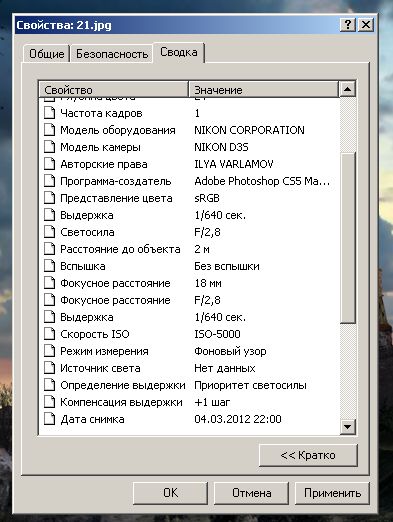Click the question mark help button
The width and height of the screenshot is (393, 522).
pyautogui.click(x=348, y=25)
